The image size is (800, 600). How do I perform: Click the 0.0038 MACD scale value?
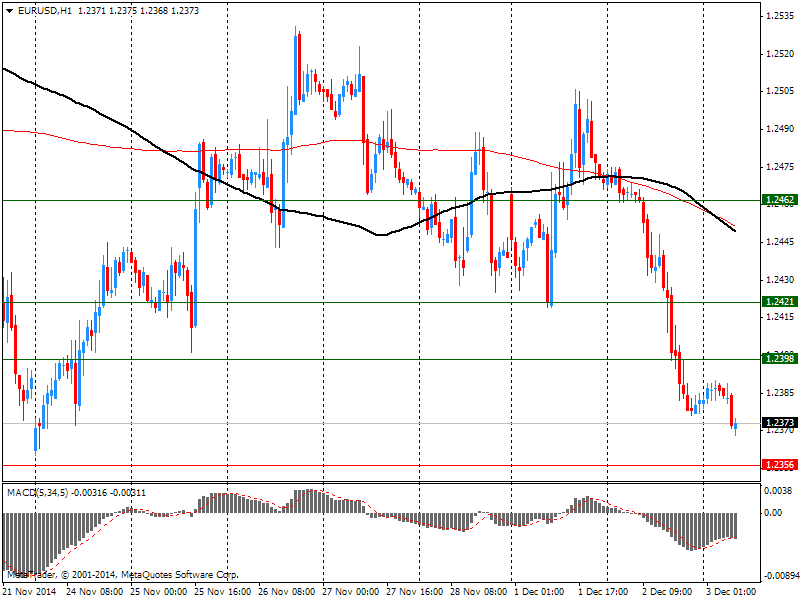(778, 491)
